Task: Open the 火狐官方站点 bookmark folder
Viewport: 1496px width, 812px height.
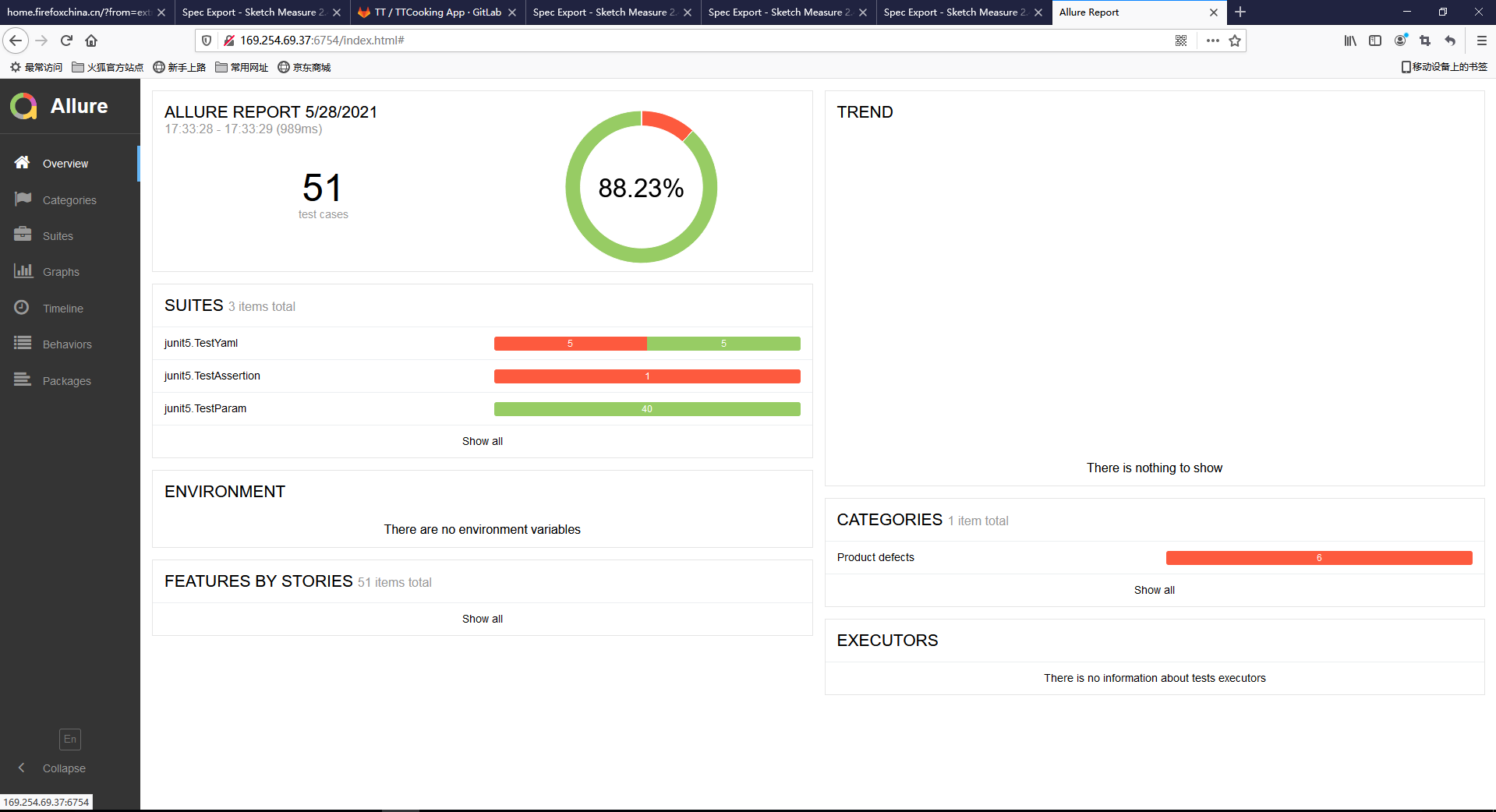Action: tap(108, 67)
